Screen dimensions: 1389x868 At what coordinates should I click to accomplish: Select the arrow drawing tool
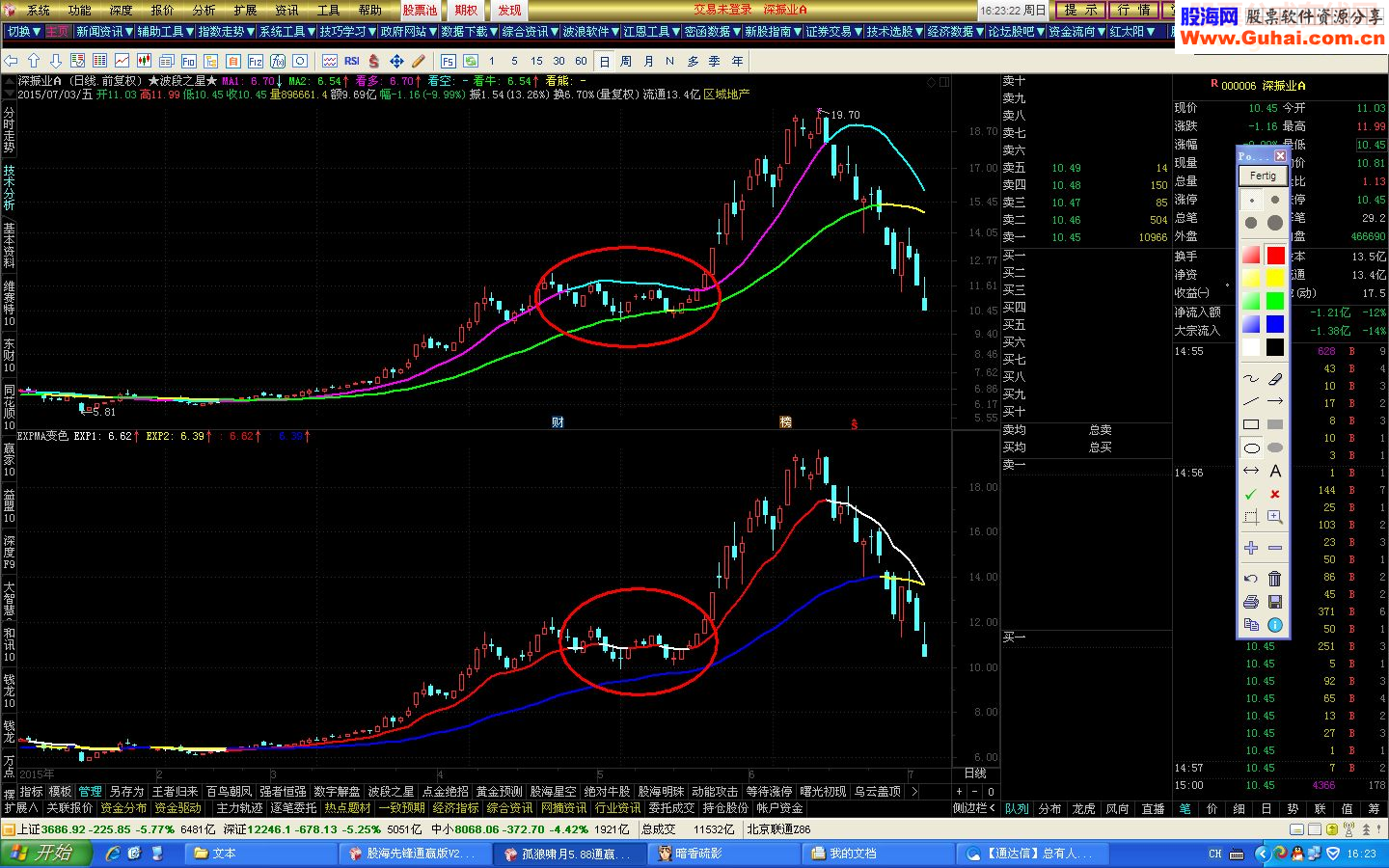(1275, 401)
